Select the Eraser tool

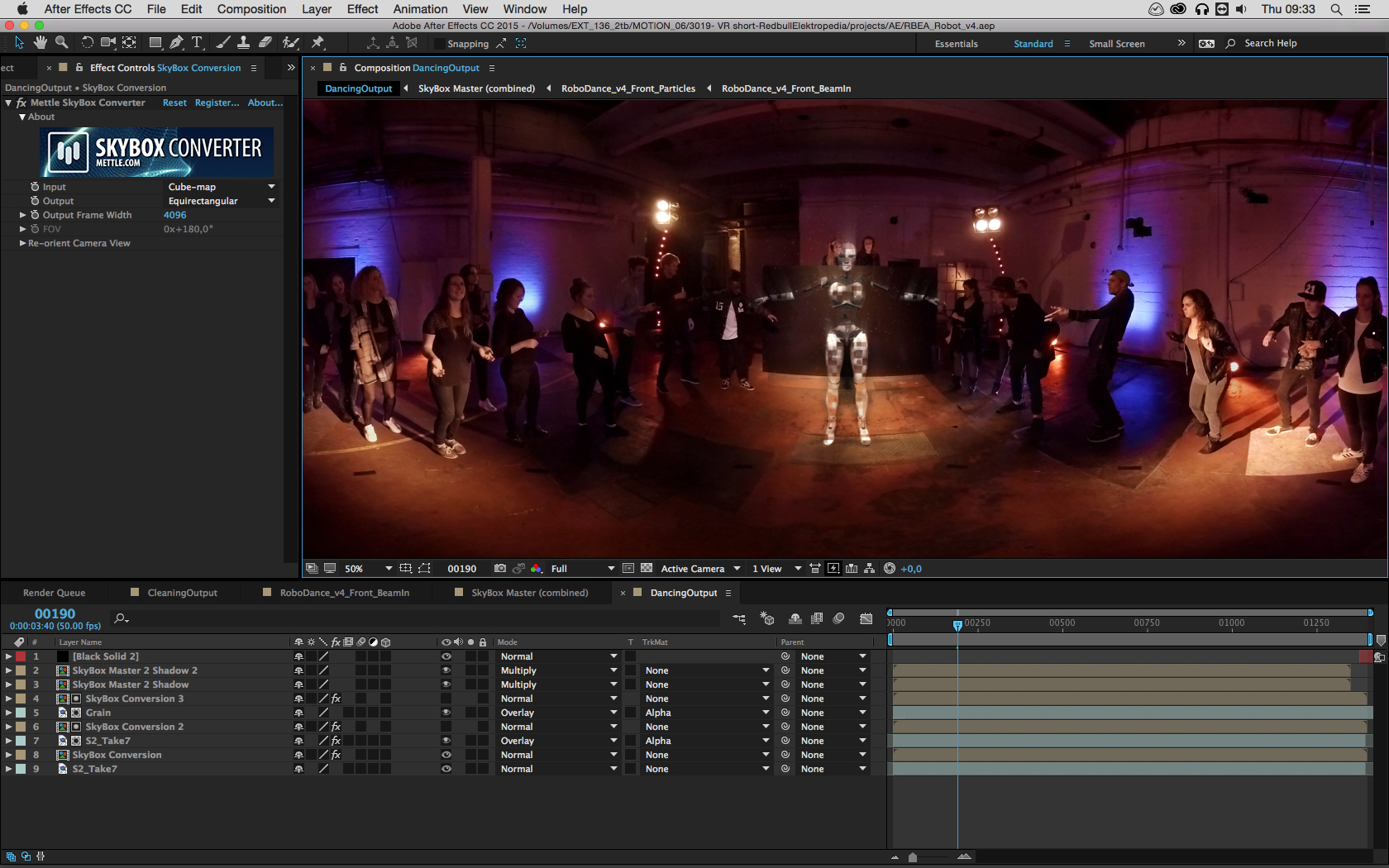tap(265, 42)
